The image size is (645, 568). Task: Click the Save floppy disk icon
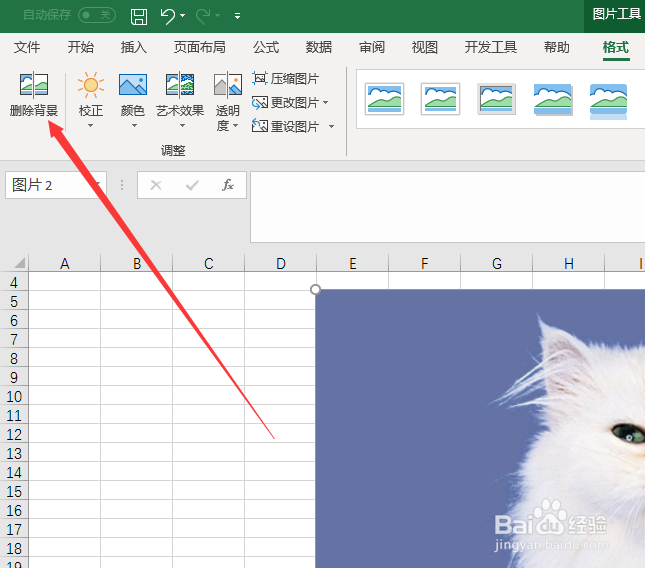(x=139, y=16)
